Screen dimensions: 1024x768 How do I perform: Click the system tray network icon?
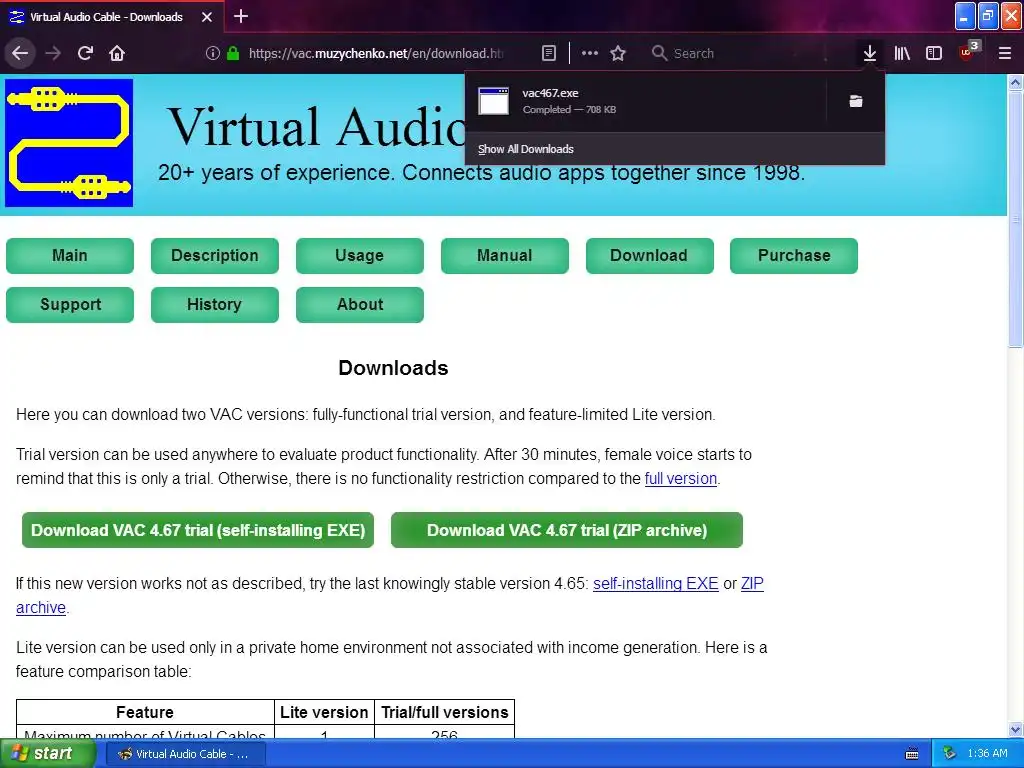tap(949, 754)
